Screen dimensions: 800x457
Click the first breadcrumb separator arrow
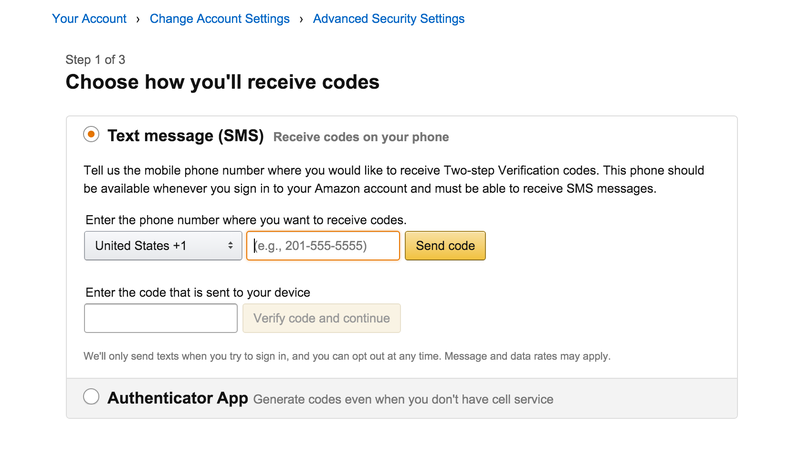click(138, 19)
